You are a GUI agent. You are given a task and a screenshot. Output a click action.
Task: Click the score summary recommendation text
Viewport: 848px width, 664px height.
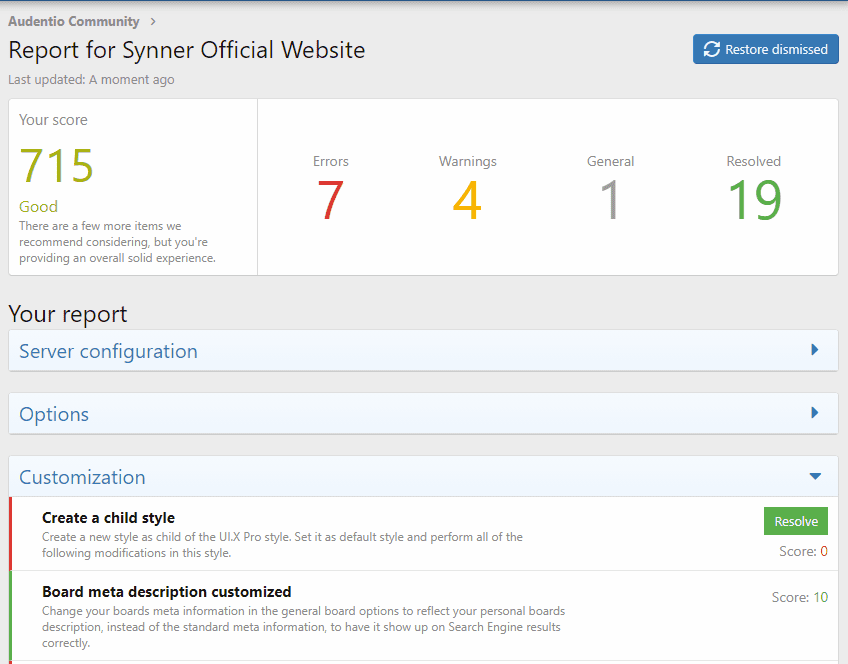(117, 242)
